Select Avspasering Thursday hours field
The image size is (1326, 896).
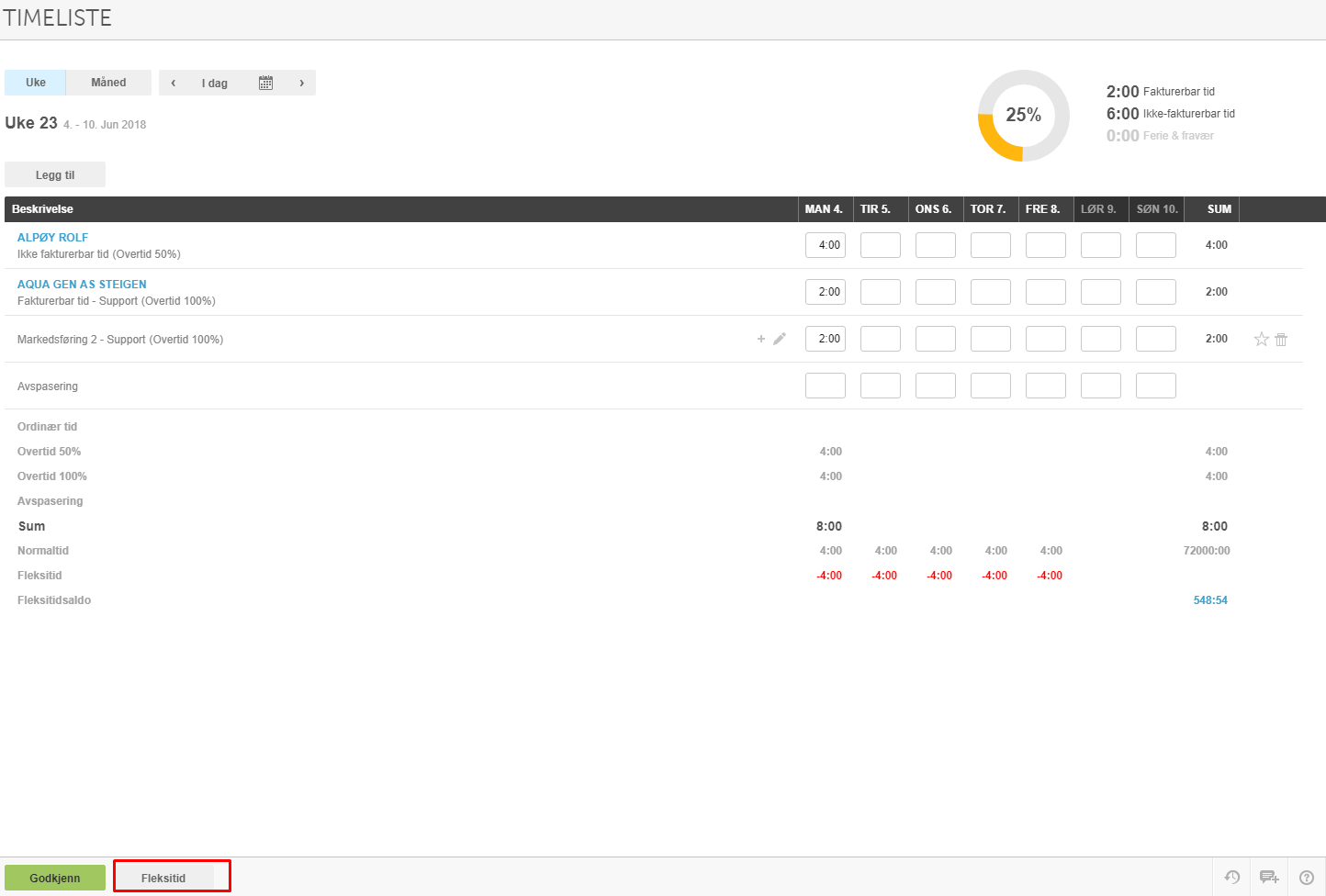tap(991, 386)
